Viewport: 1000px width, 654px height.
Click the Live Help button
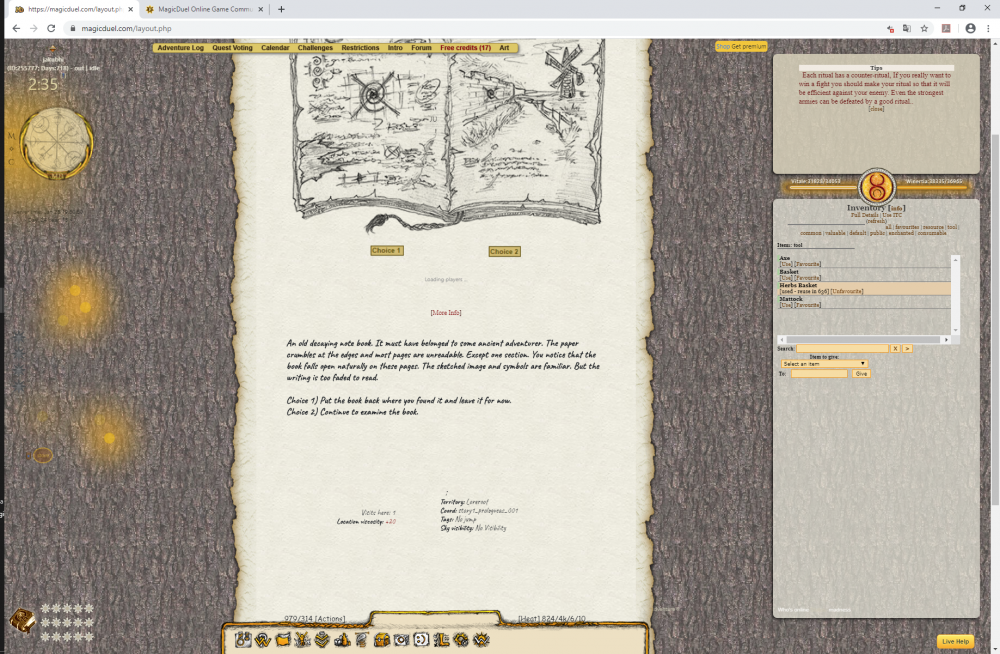coord(955,641)
